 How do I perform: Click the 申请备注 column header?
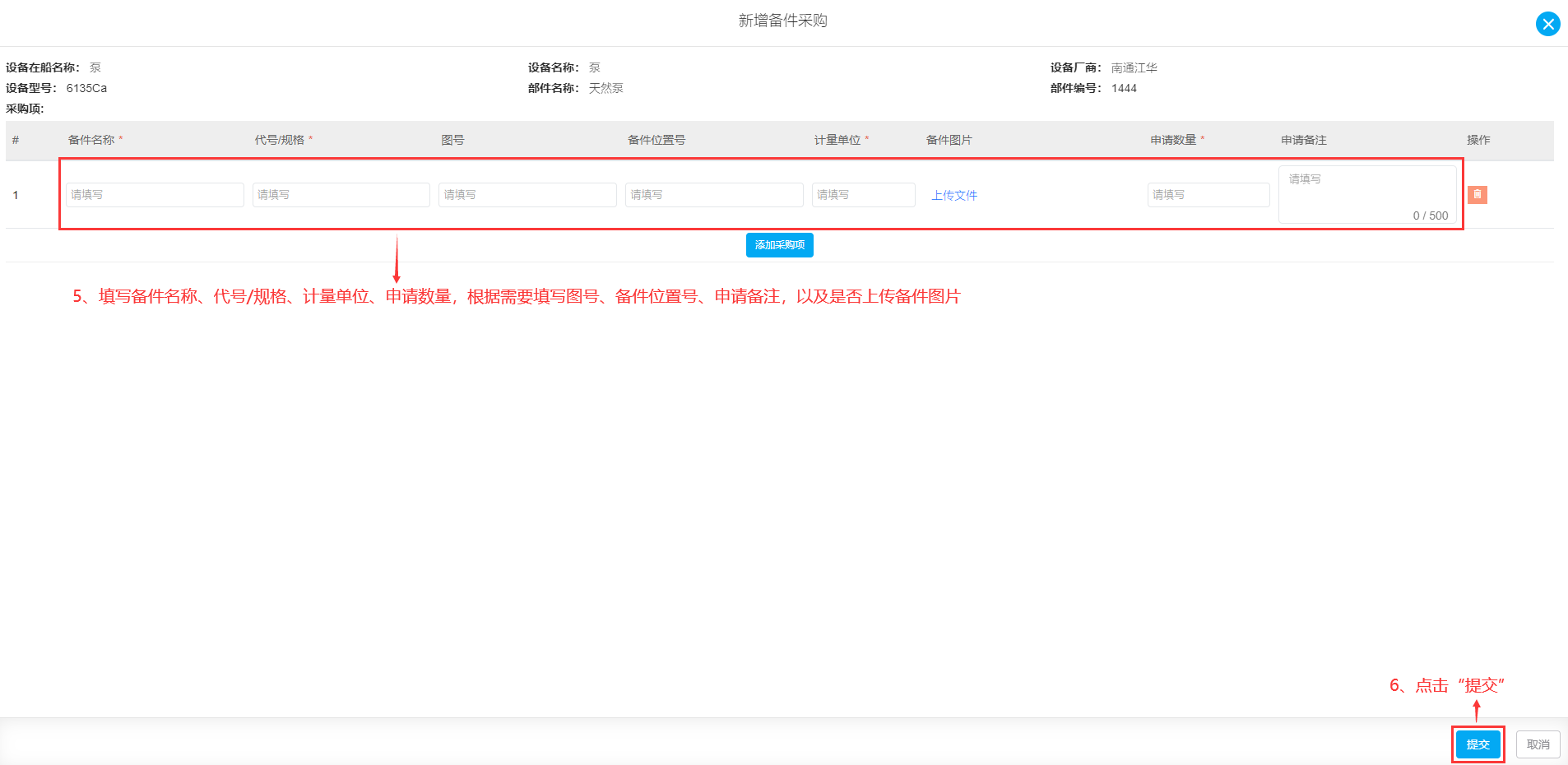pos(1304,140)
